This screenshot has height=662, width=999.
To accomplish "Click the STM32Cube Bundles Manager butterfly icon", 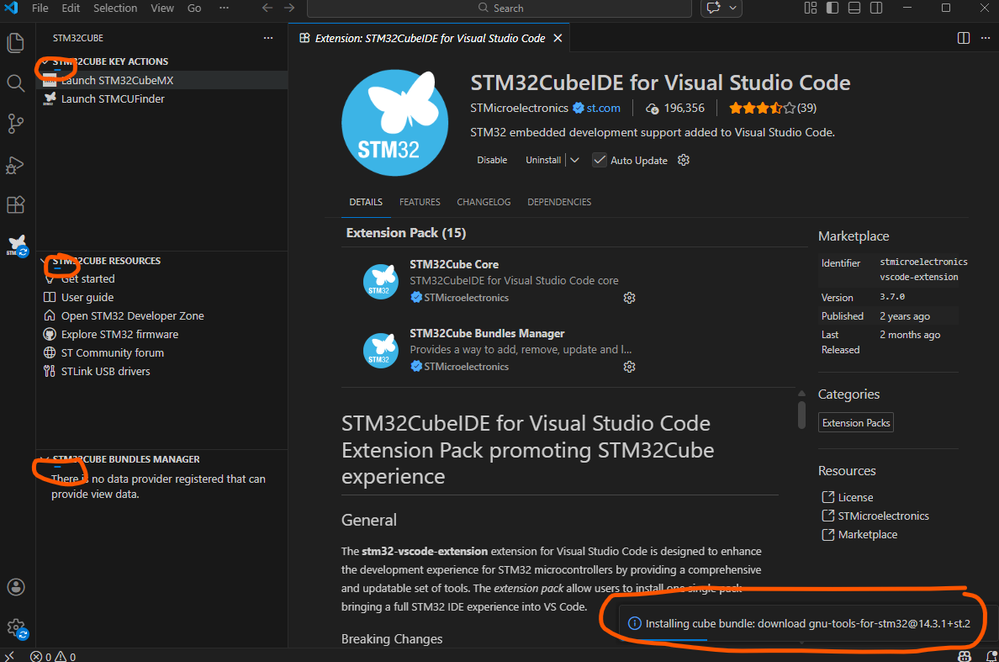I will (x=381, y=350).
